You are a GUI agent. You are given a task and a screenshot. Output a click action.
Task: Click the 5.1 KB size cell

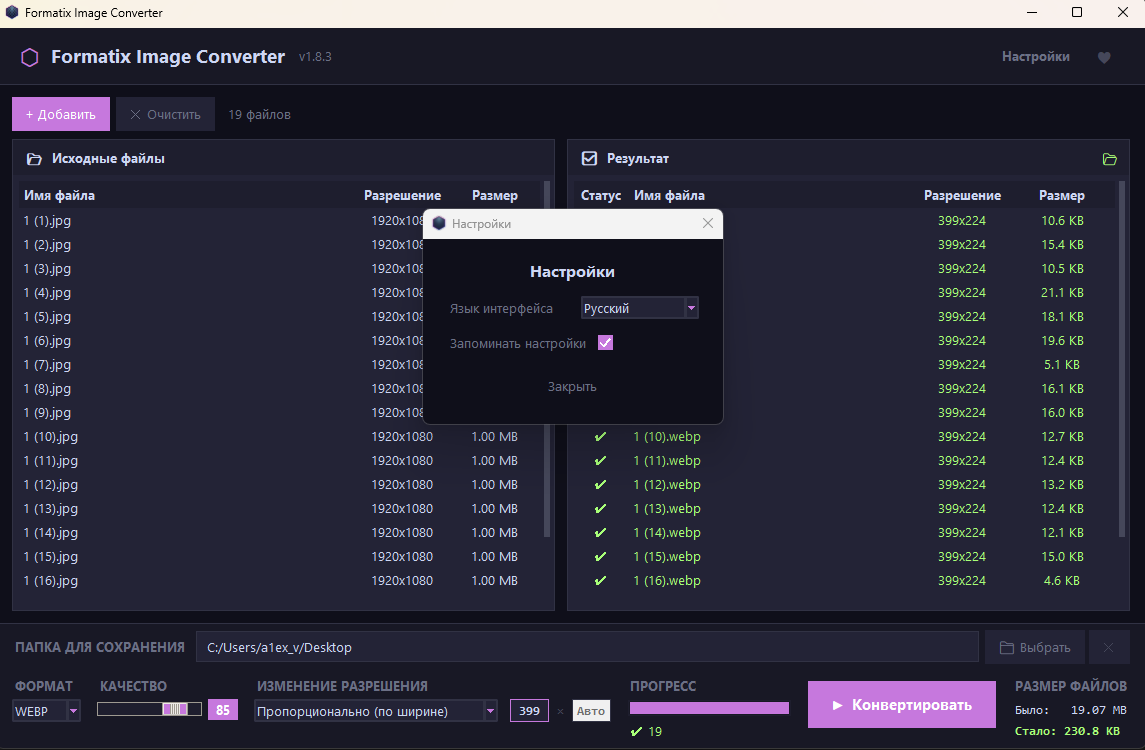1062,364
